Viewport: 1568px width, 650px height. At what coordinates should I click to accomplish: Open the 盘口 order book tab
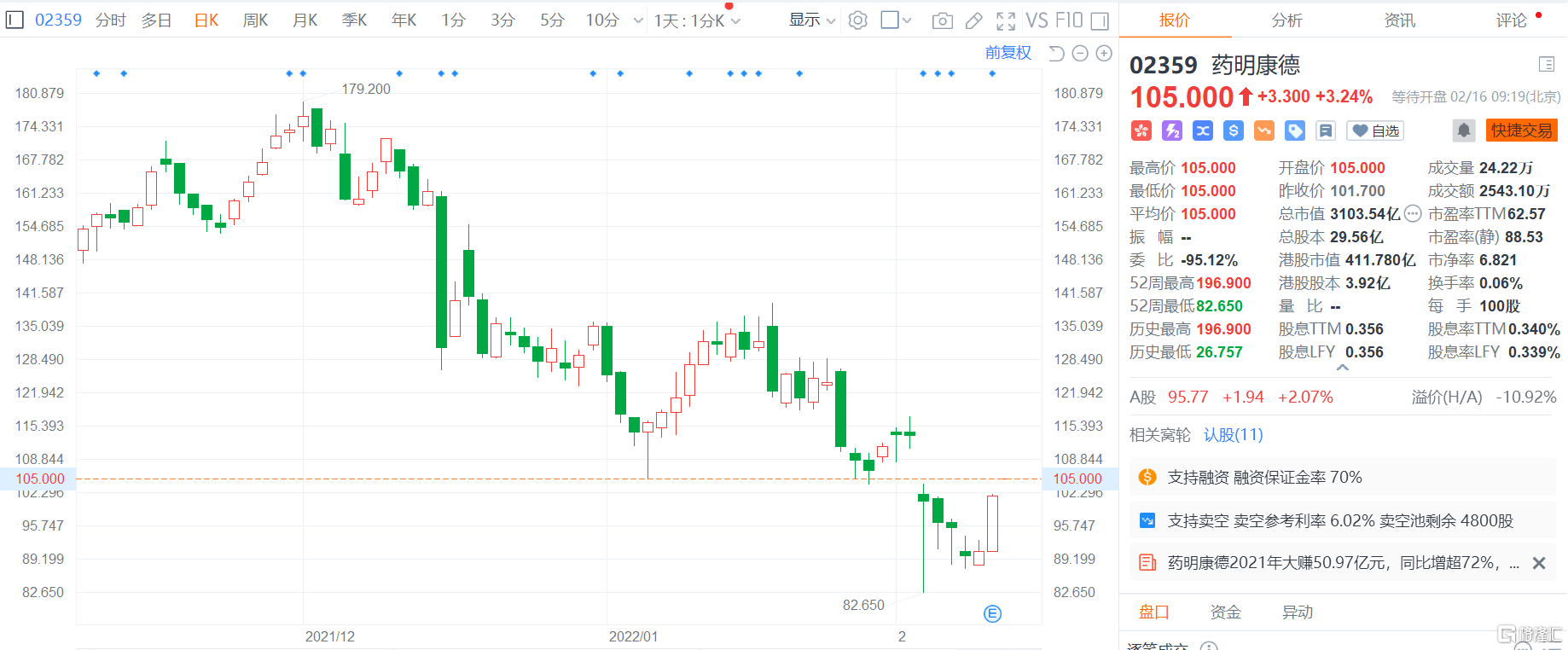[x=1154, y=612]
